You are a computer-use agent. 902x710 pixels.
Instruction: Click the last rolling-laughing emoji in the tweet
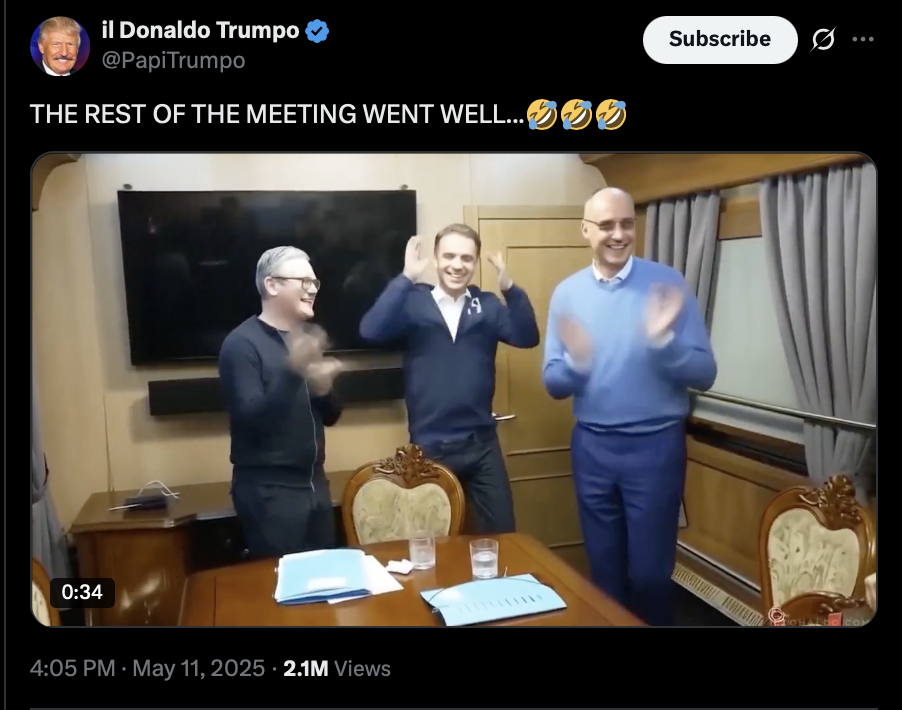[x=611, y=114]
